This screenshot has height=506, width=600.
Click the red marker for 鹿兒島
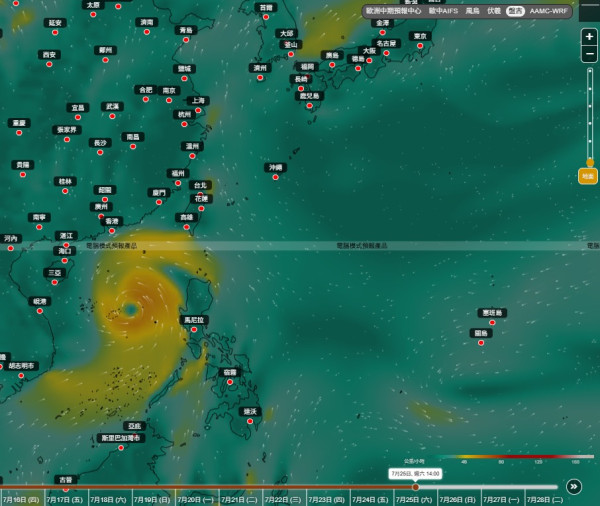point(309,106)
